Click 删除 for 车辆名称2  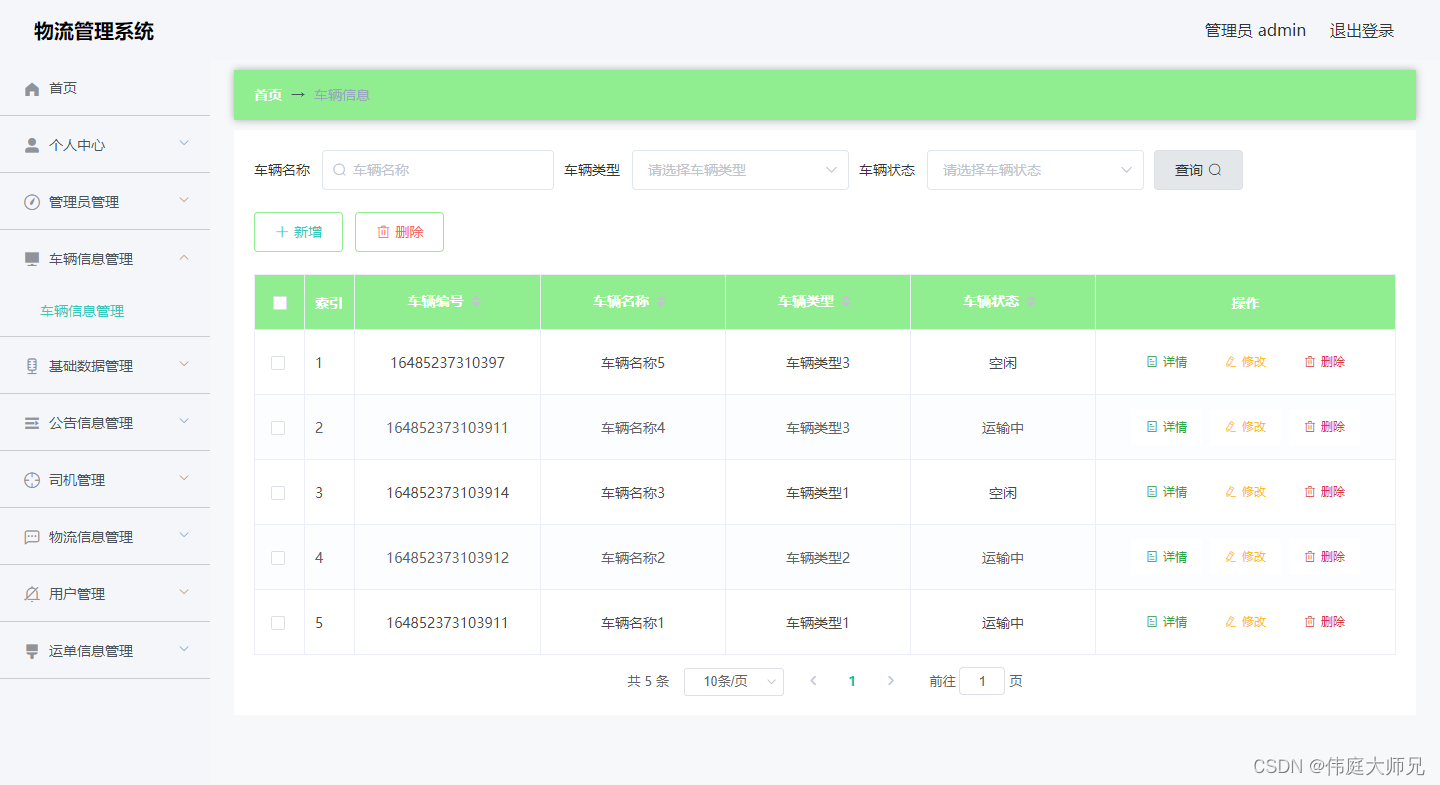pos(1325,557)
